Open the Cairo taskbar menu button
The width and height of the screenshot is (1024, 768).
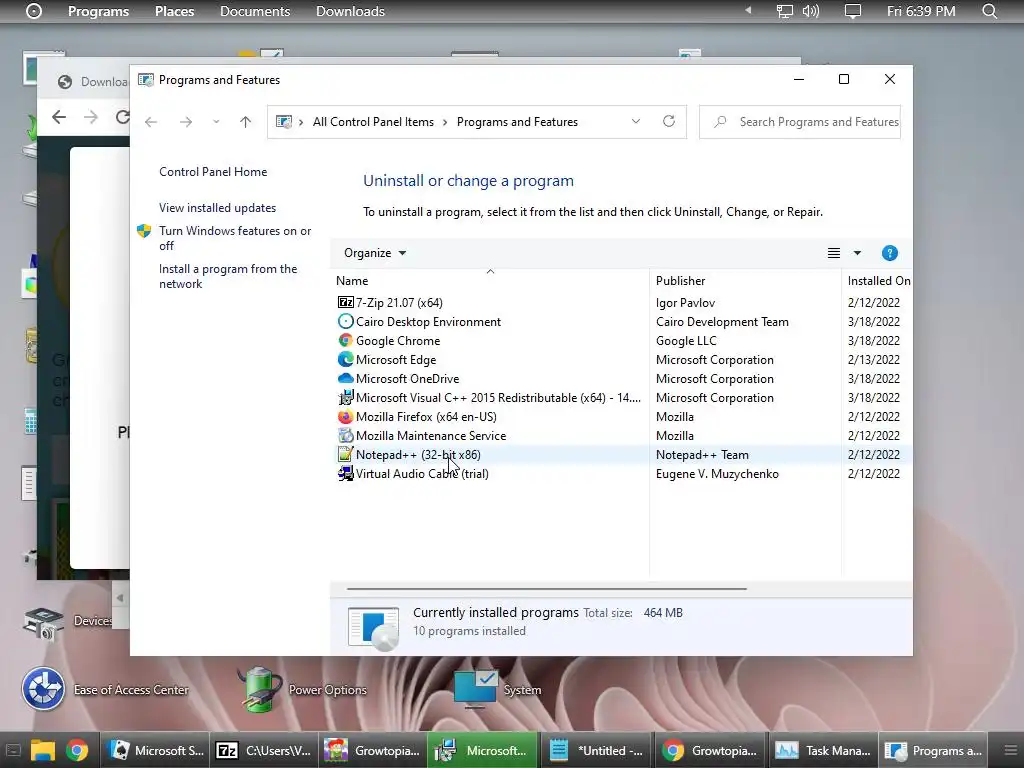pos(1013,750)
